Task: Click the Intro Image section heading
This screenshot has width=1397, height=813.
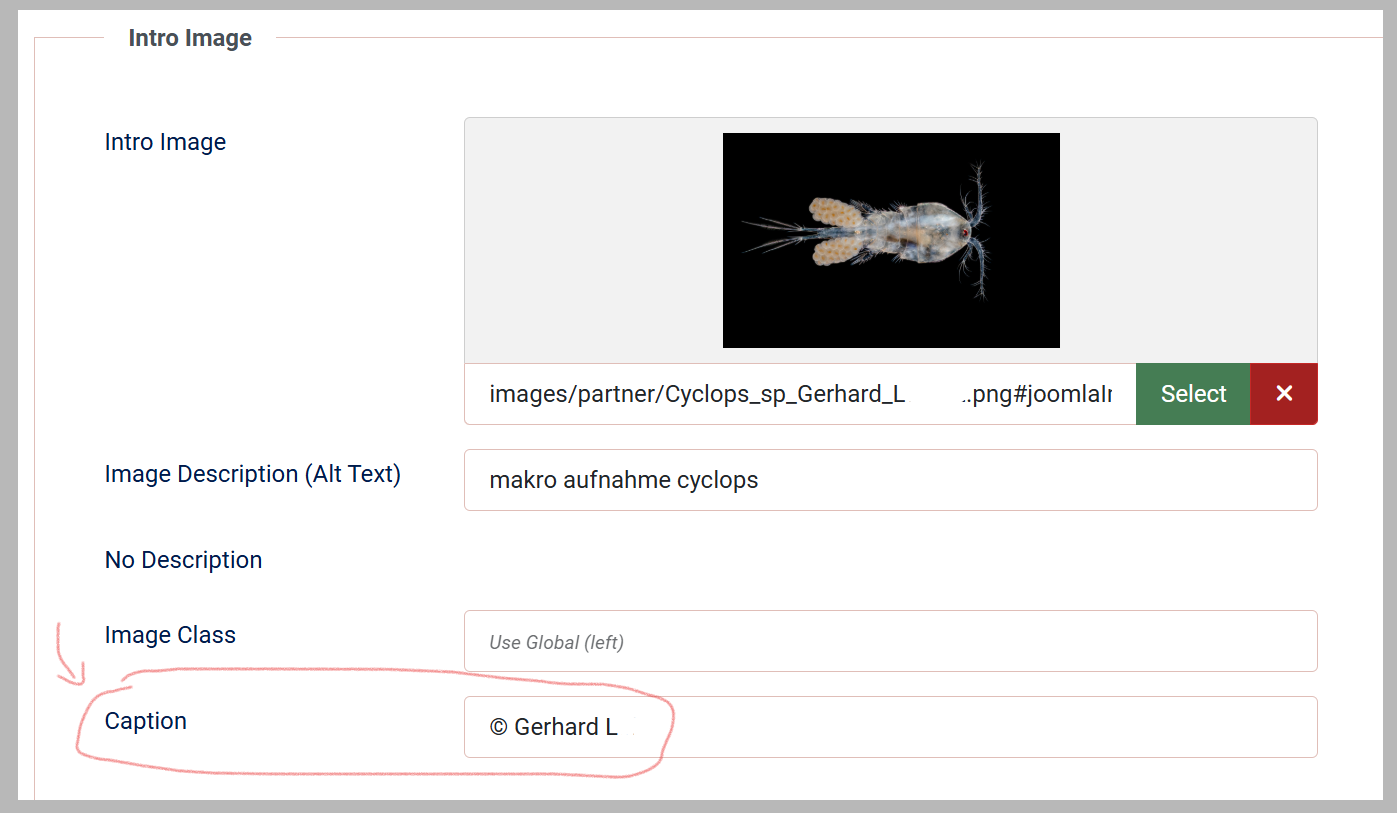Action: pos(190,38)
